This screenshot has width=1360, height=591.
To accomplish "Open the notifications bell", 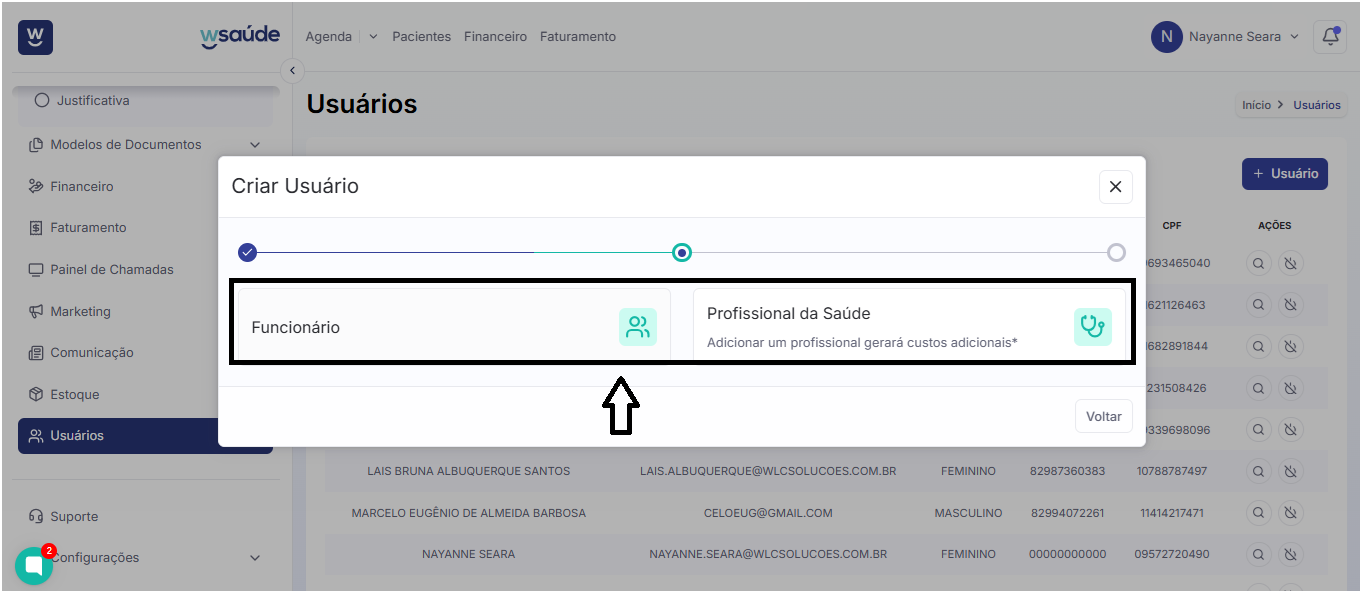I will point(1330,37).
